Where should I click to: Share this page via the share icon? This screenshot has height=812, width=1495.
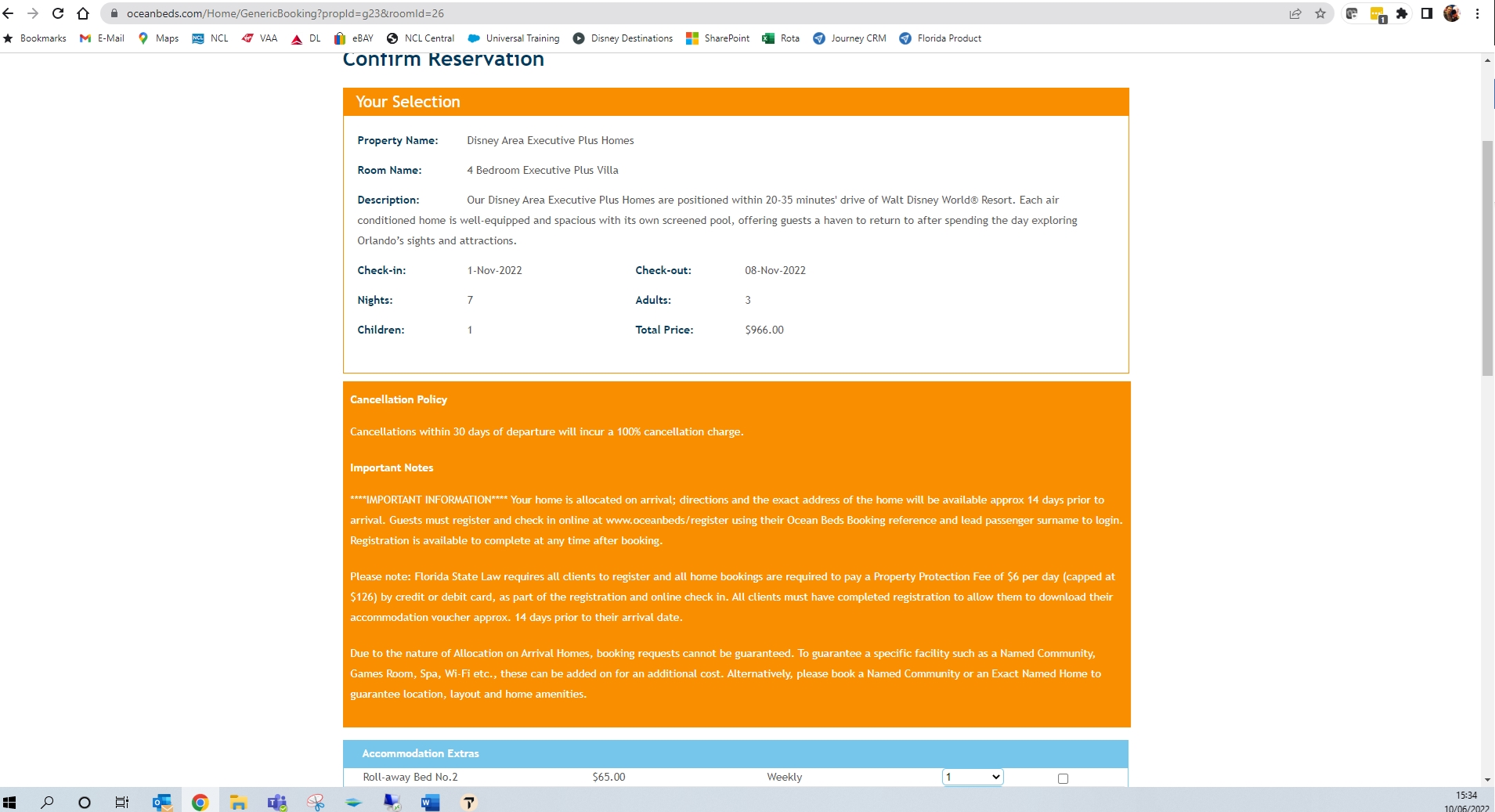pos(1295,13)
